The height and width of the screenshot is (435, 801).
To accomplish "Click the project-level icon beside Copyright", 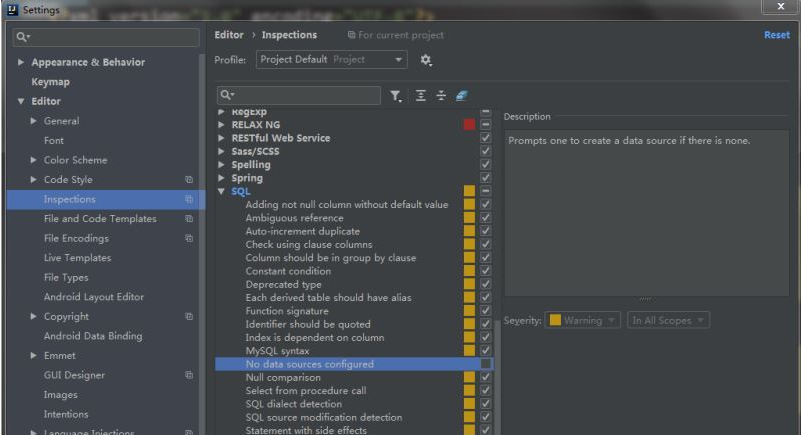I will click(189, 317).
